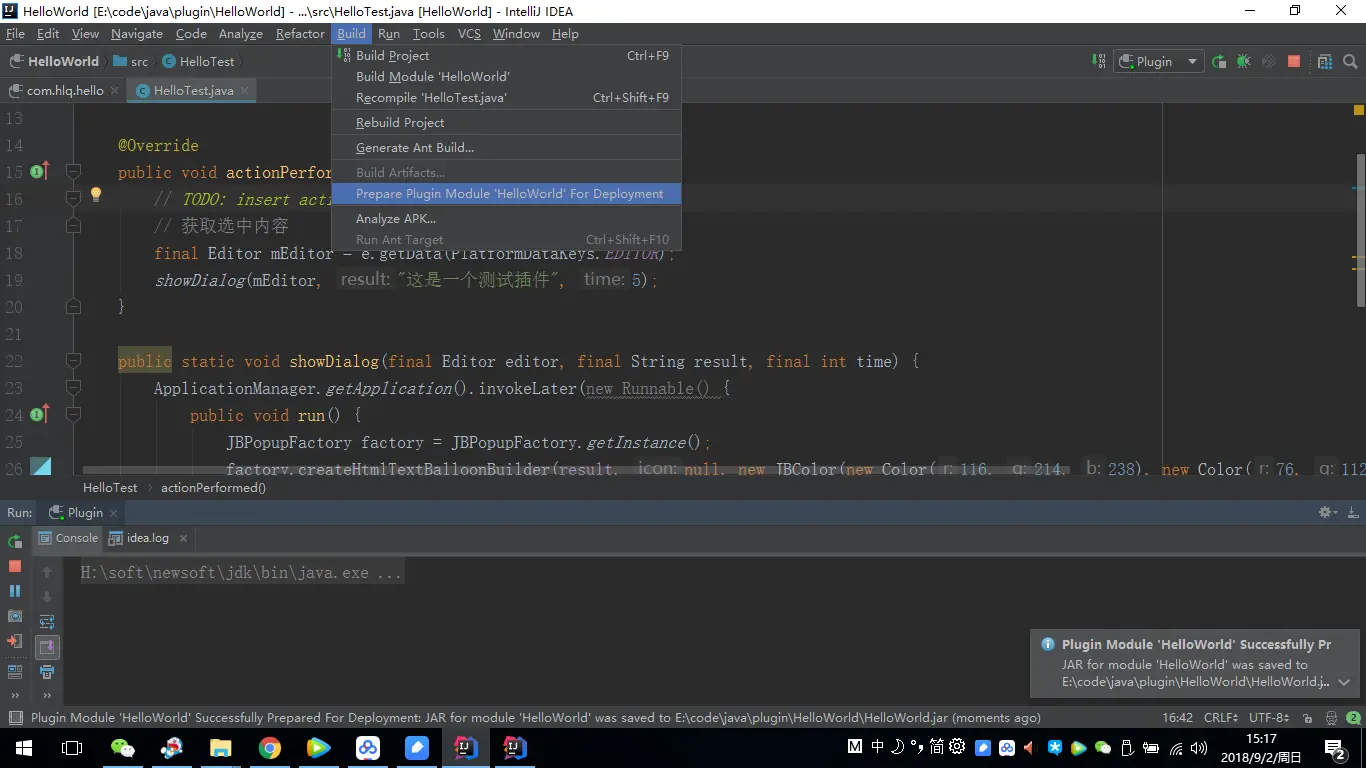This screenshot has width=1366, height=768.
Task: Click the Dump Threads camera icon
Action: (15, 616)
